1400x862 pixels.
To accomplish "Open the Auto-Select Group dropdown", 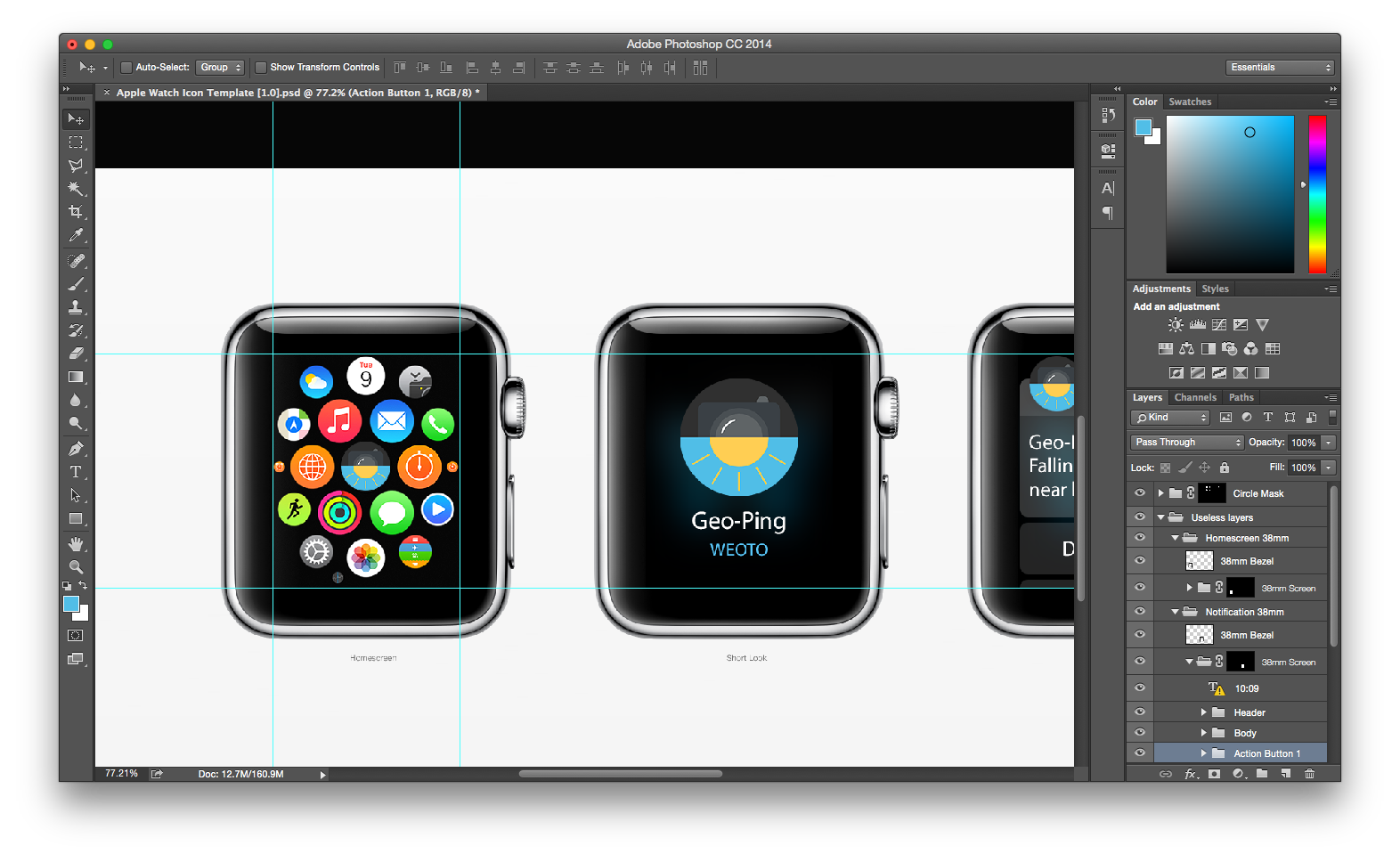I will 220,68.
